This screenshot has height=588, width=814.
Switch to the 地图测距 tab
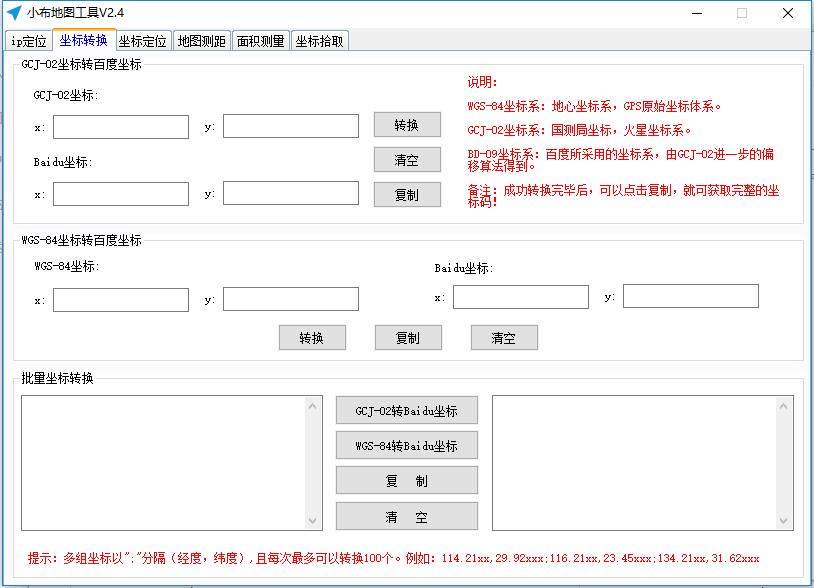(x=202, y=42)
